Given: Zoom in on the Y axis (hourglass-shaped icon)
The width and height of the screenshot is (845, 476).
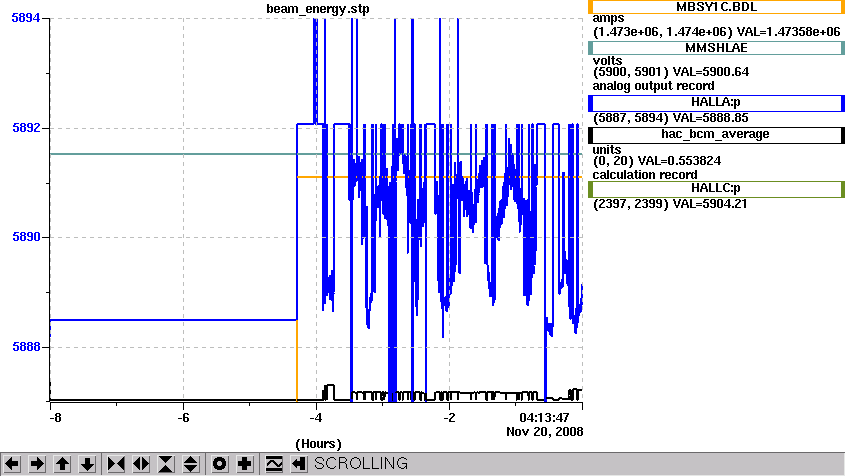Looking at the screenshot, I should point(166,464).
